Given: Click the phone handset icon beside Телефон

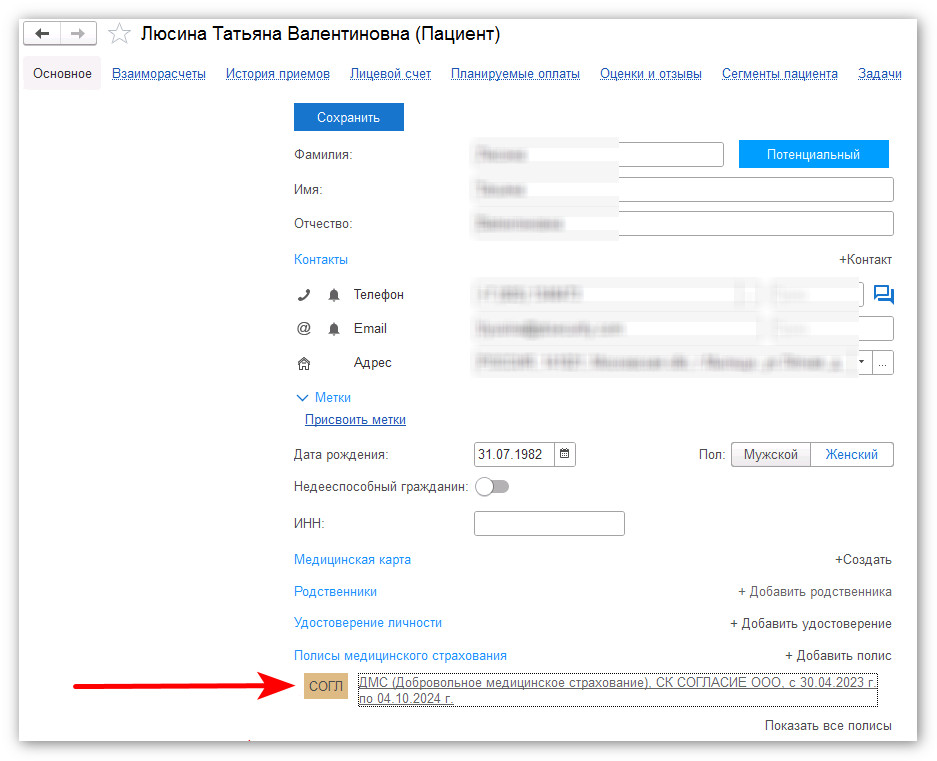Looking at the screenshot, I should (304, 295).
